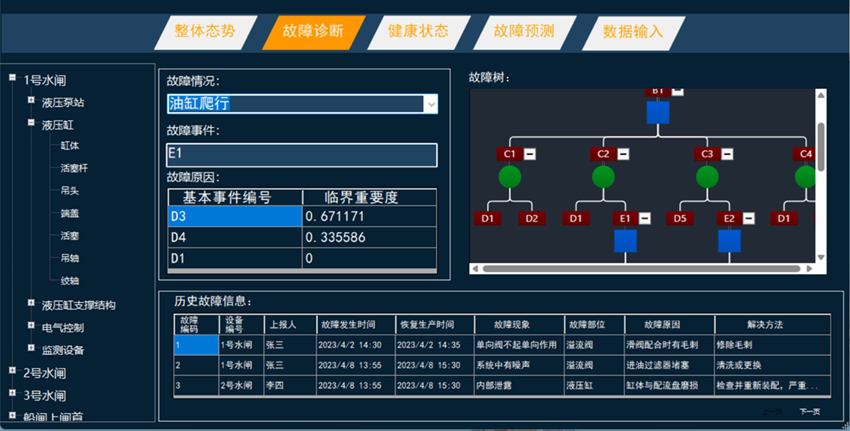Select 活塞杆 in the equipment tree
Image resolution: width=850 pixels, height=431 pixels.
click(x=75, y=169)
